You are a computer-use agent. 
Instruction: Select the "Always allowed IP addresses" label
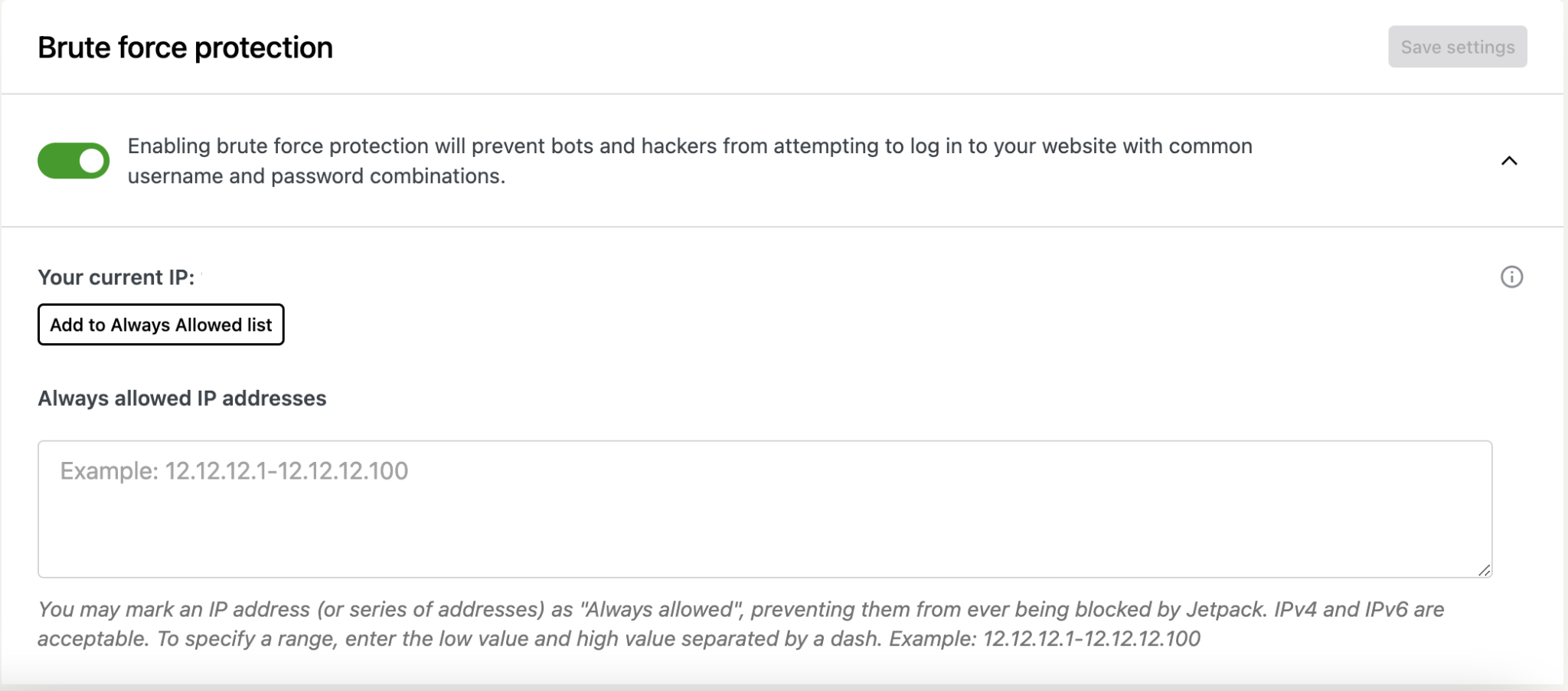181,398
